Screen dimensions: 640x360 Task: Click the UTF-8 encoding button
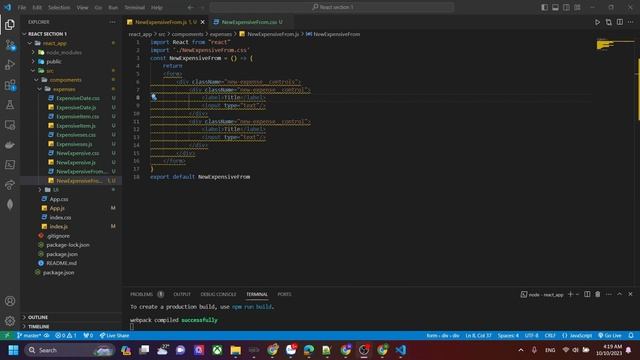click(x=531, y=336)
